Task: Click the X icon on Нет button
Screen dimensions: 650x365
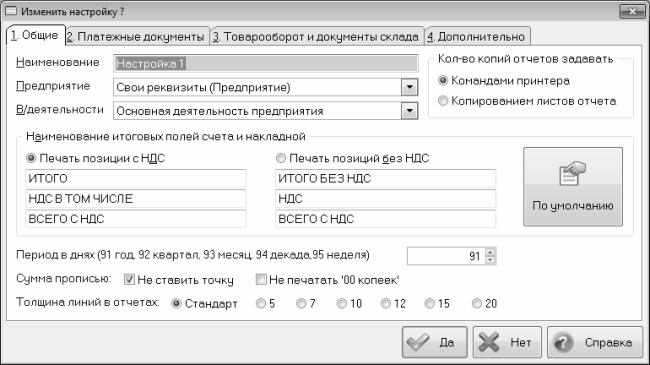Action: click(x=489, y=343)
